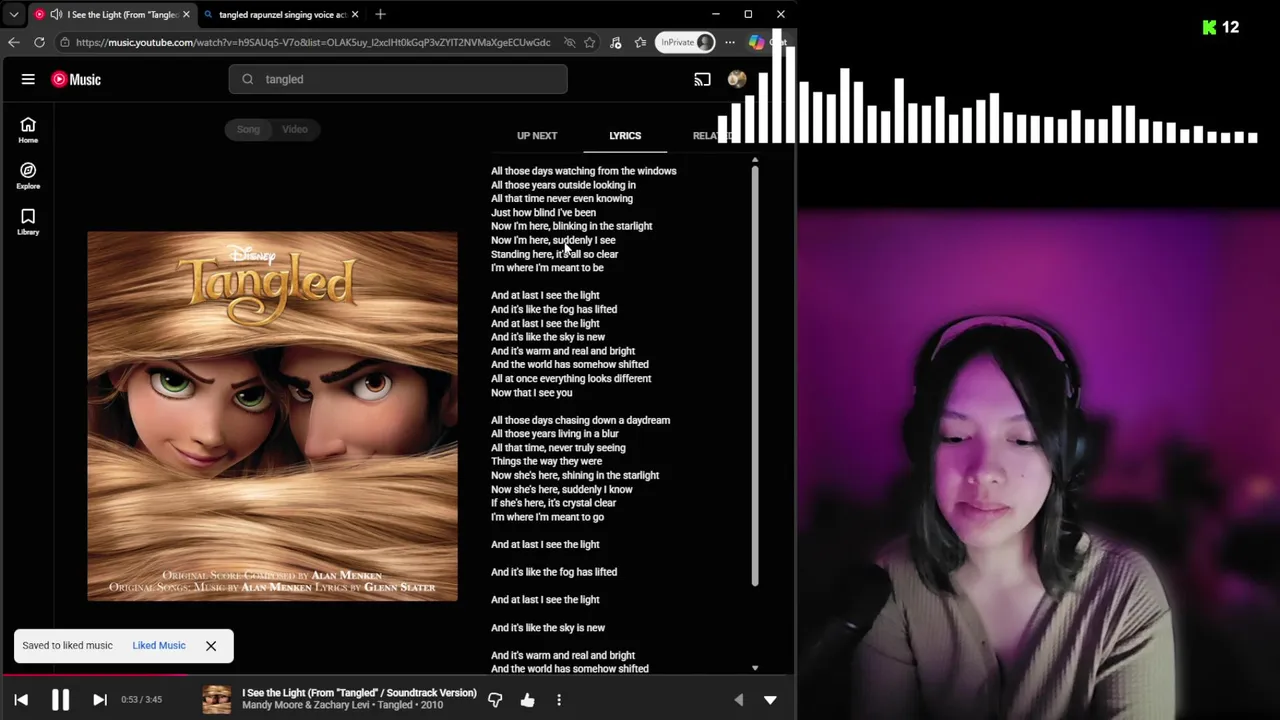Pause the playing song

[x=60, y=700]
